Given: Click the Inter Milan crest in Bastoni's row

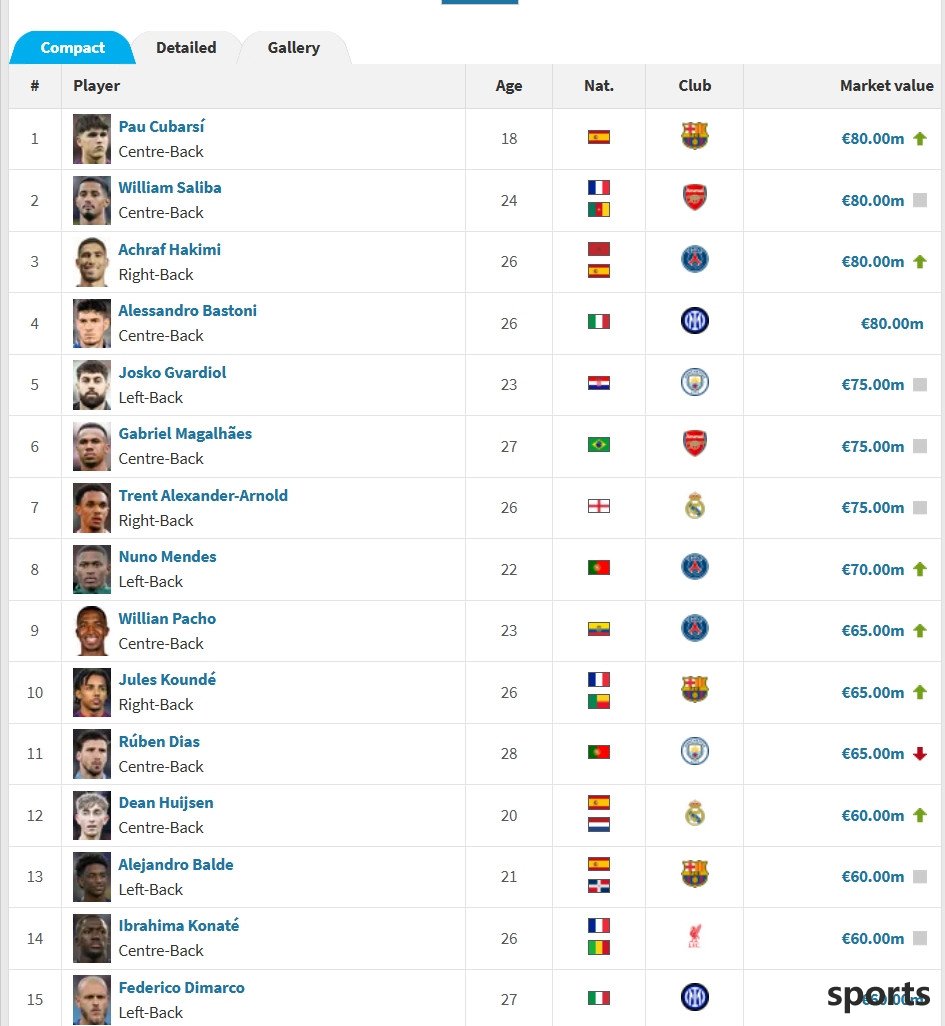Looking at the screenshot, I should (694, 321).
